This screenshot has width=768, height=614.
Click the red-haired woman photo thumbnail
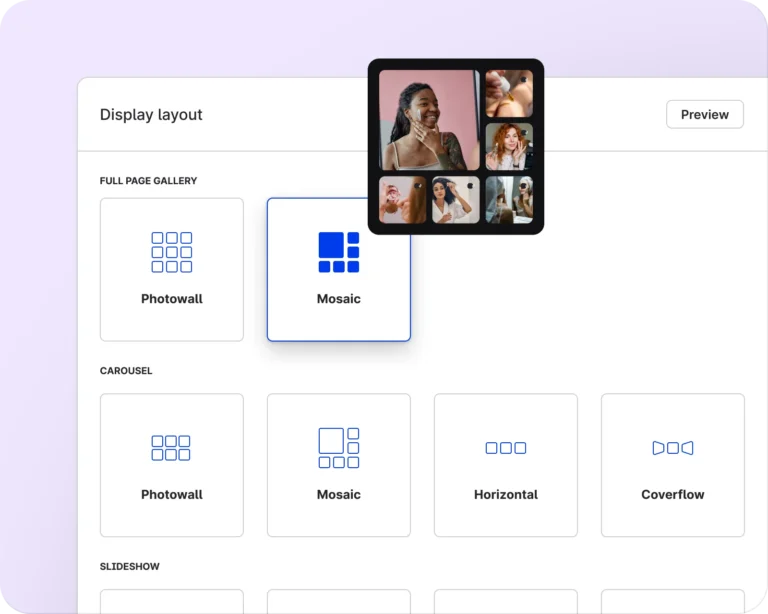pos(509,147)
